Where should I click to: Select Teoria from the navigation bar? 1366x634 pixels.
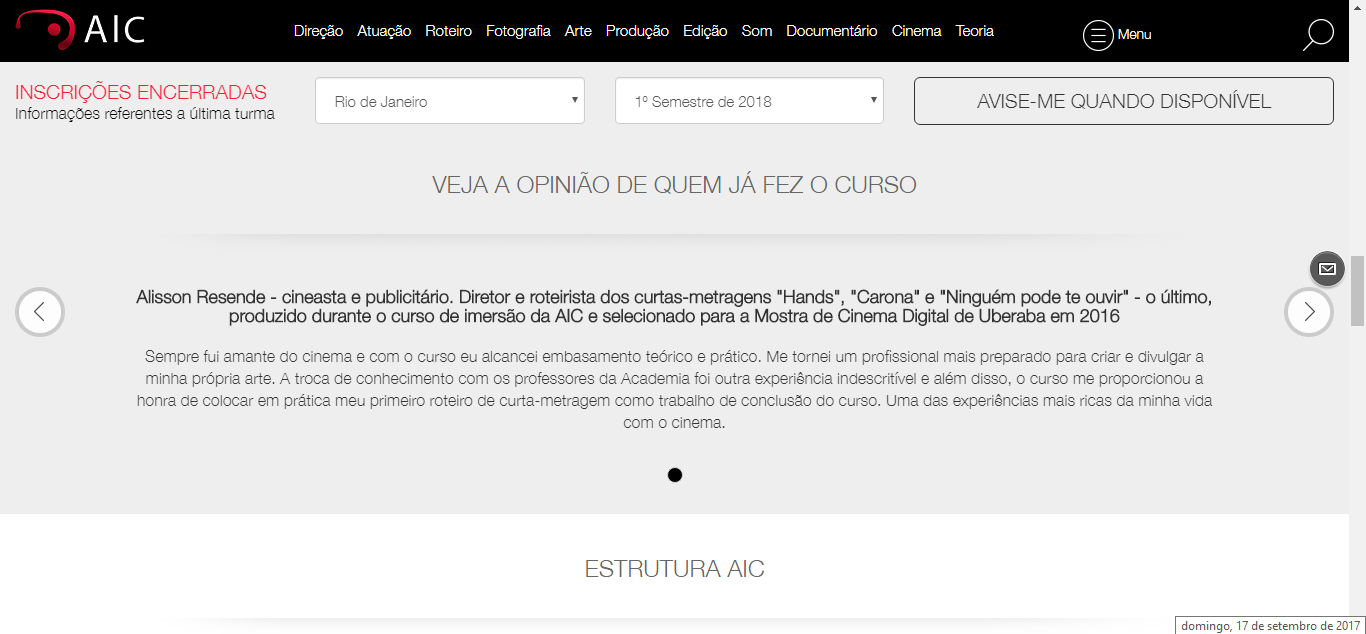(x=973, y=31)
